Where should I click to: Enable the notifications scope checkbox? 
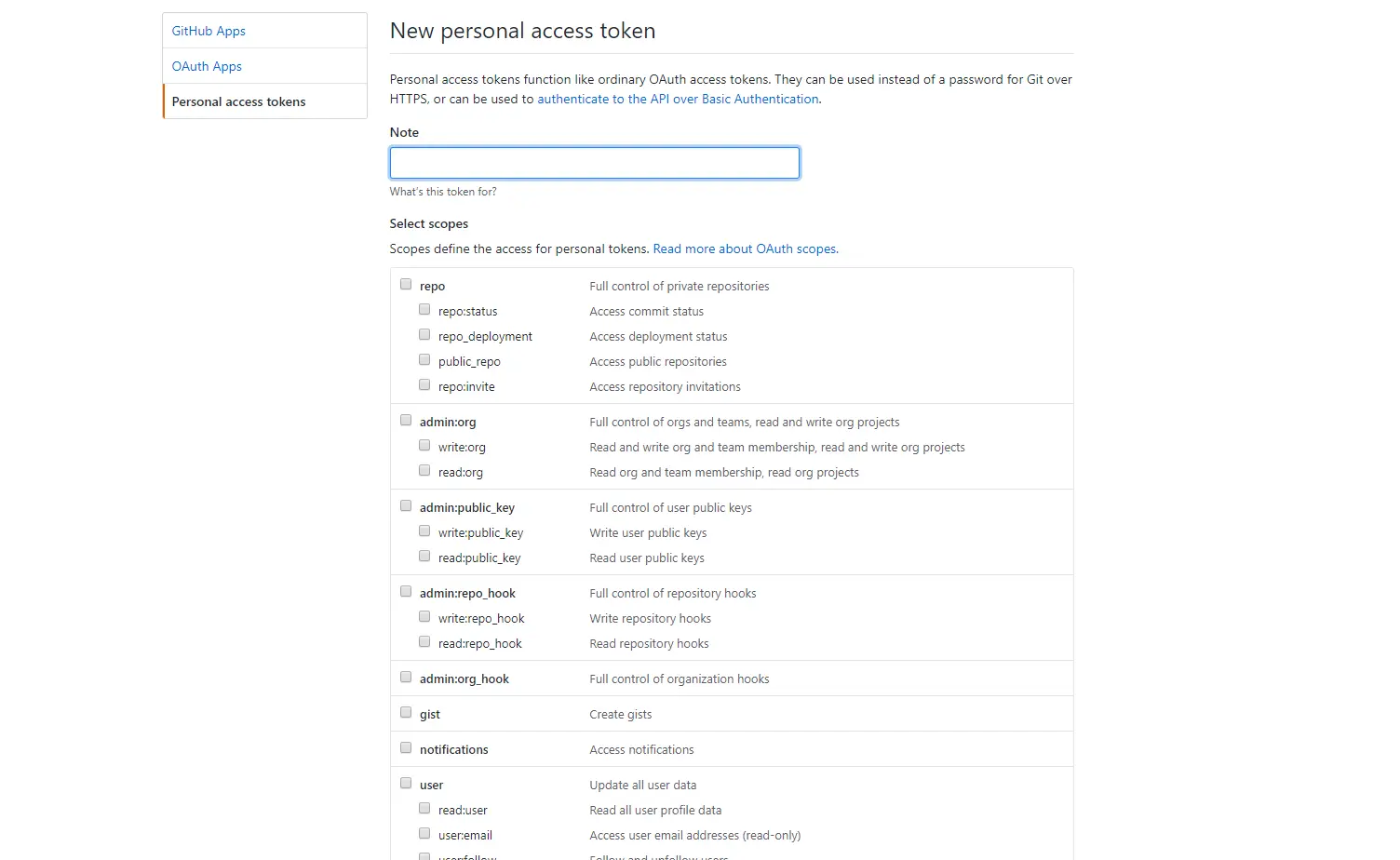point(406,748)
